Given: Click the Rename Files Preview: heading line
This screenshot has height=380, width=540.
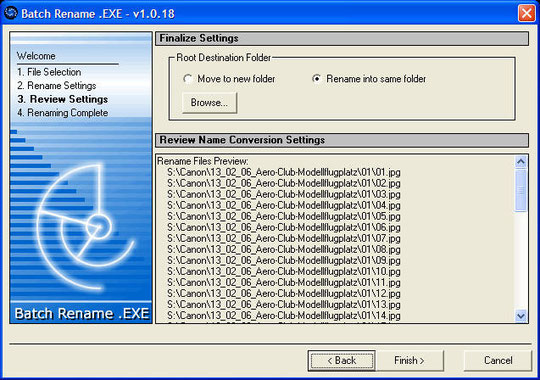Looking at the screenshot, I should (x=202, y=161).
